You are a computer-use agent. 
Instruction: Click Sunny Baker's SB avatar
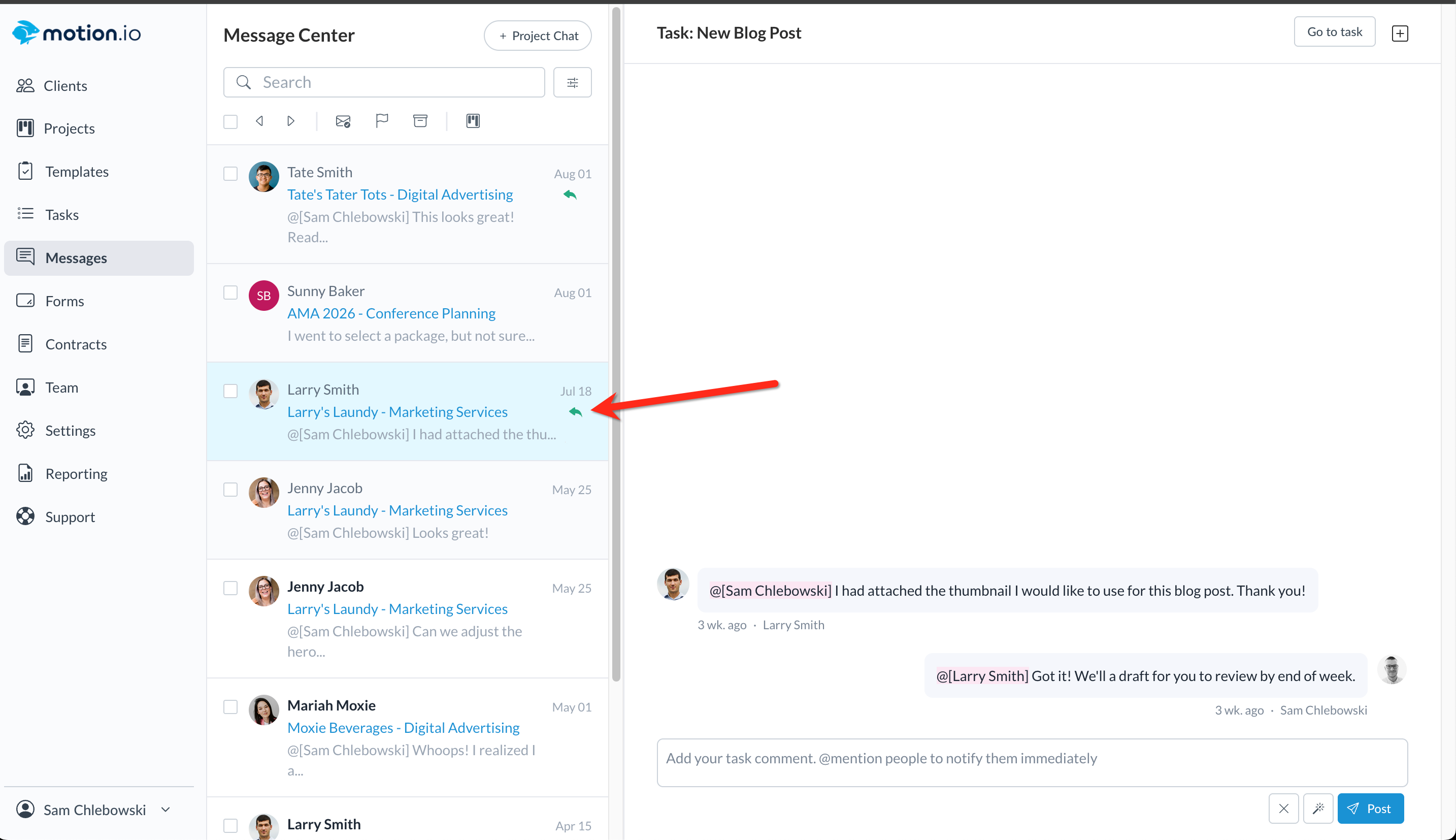(x=264, y=296)
